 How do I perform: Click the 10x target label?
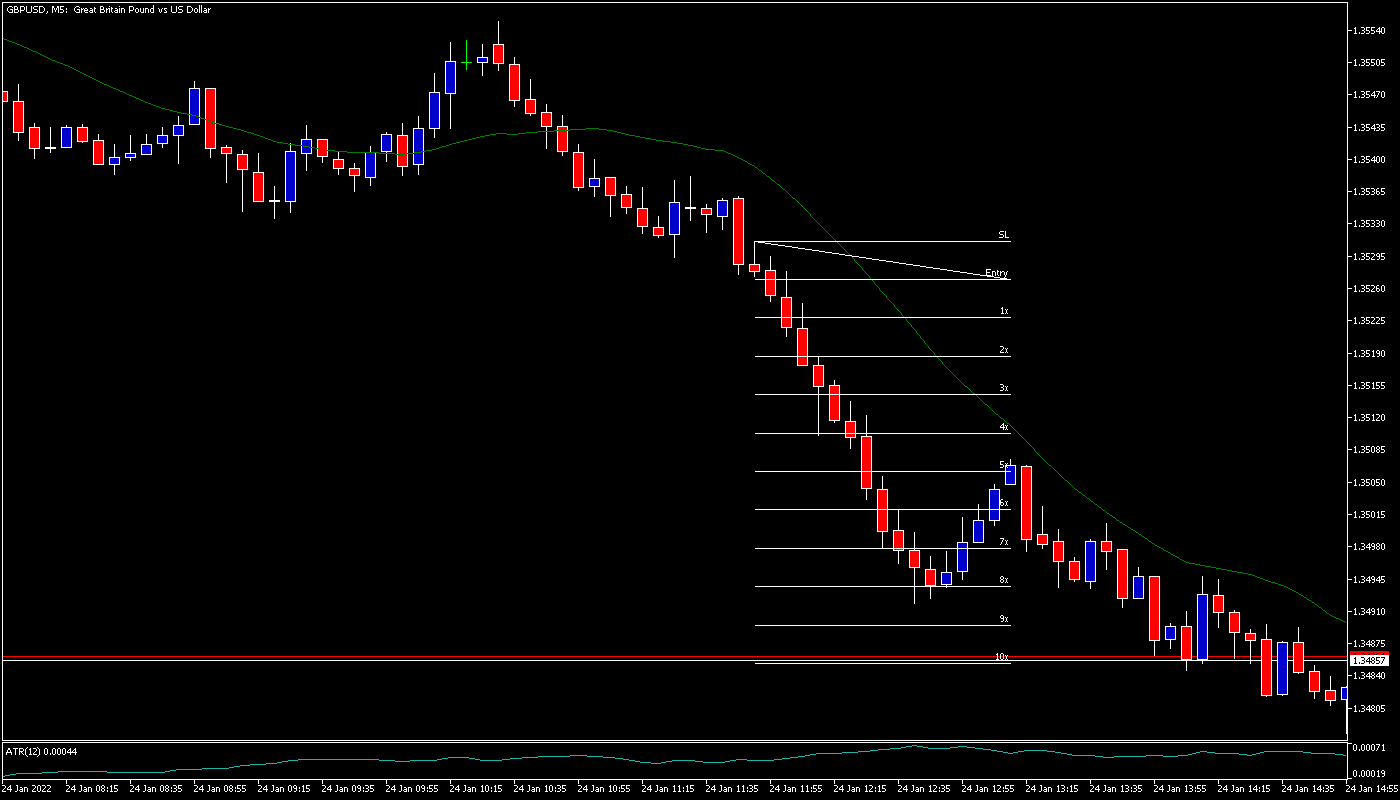(1002, 657)
